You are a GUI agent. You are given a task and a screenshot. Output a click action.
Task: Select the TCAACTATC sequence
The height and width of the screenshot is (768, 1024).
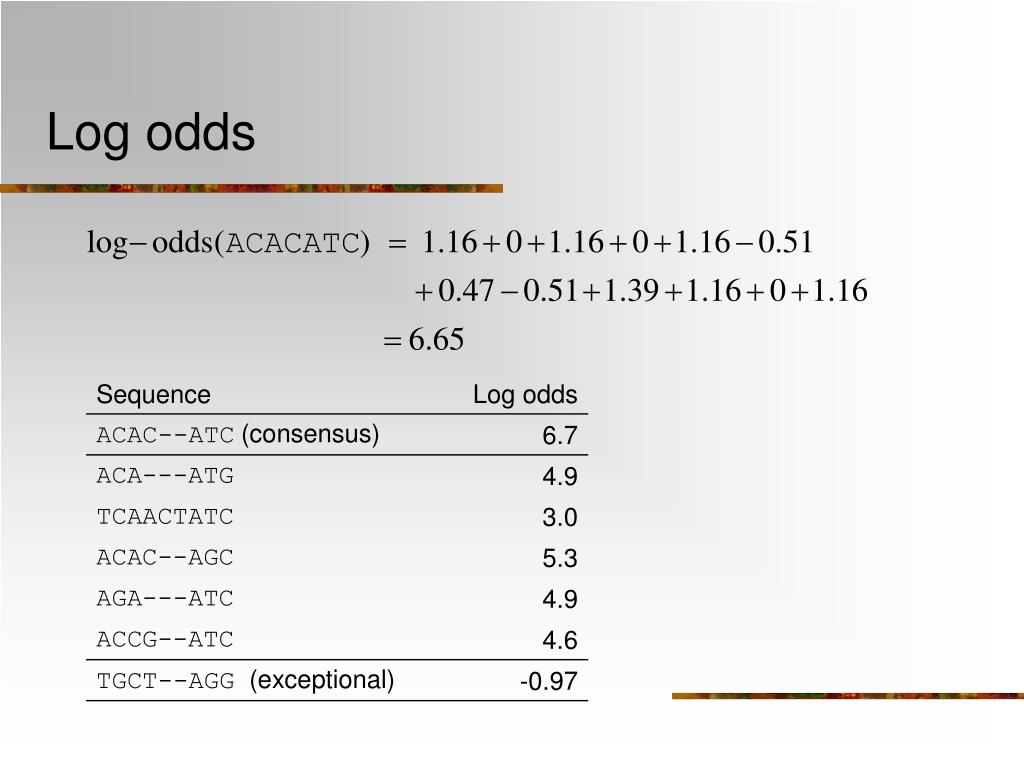[165, 517]
